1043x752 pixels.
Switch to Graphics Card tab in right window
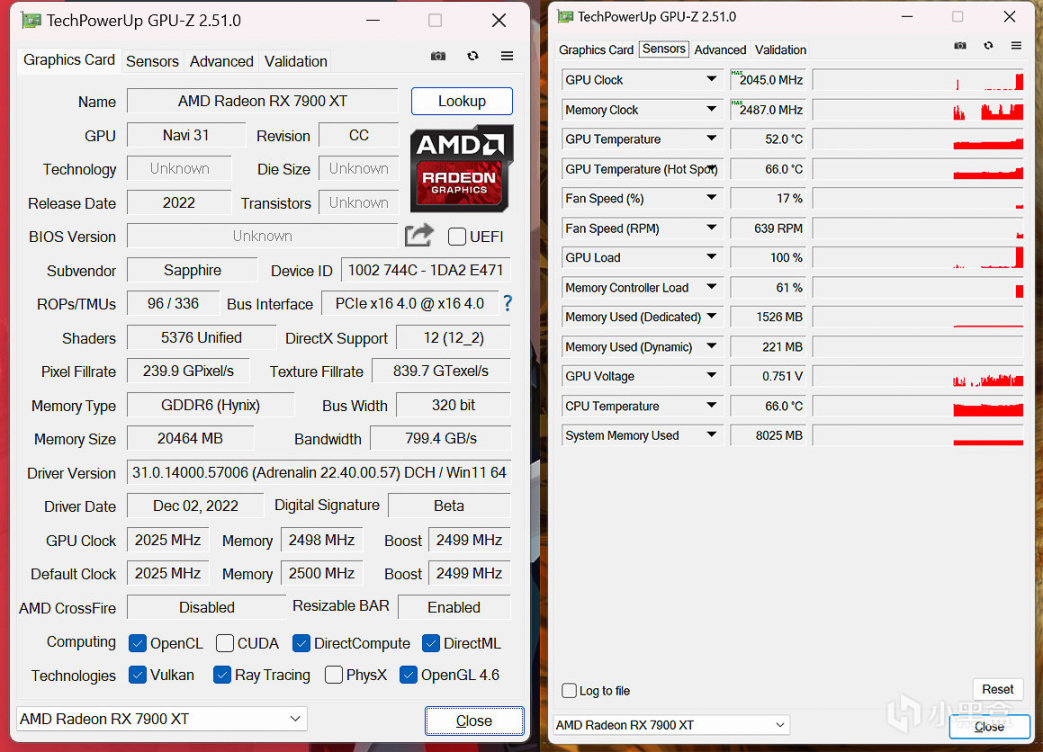(596, 50)
